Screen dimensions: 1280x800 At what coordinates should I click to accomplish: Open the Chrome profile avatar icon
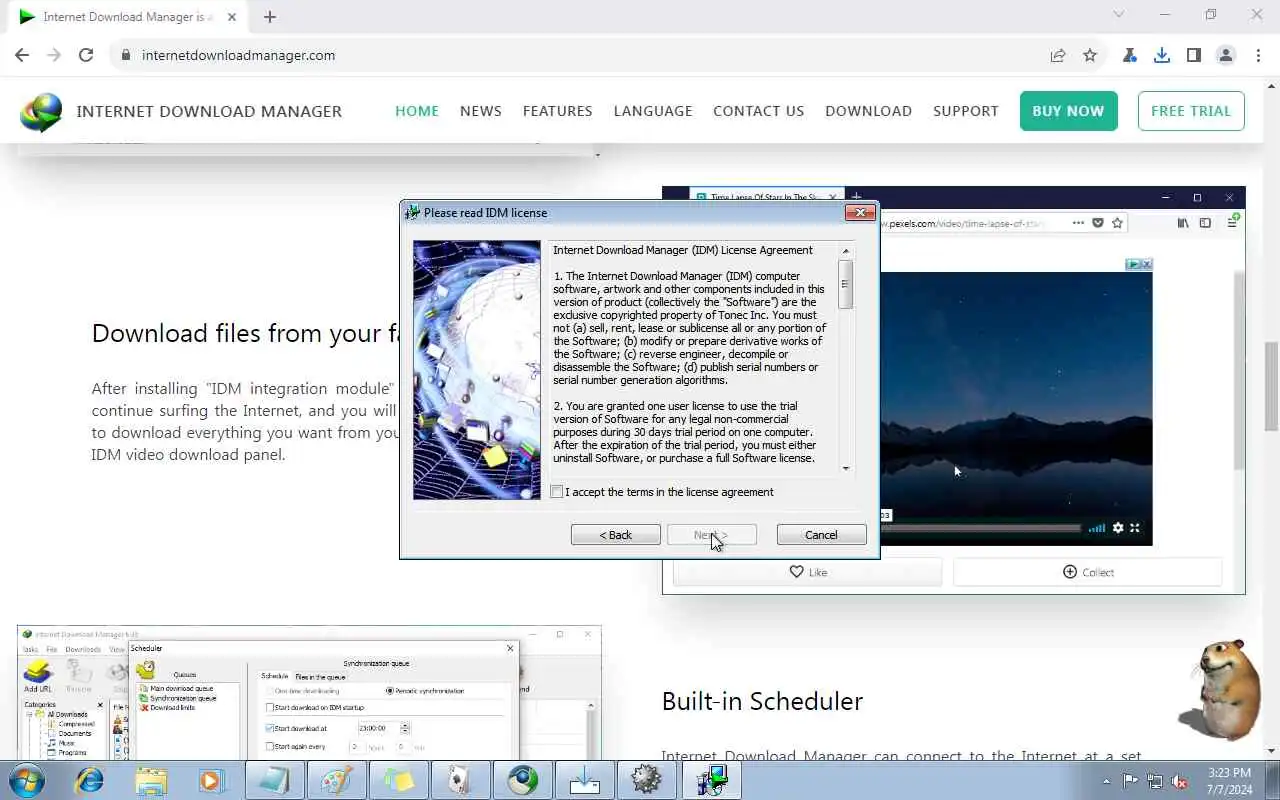1226,55
